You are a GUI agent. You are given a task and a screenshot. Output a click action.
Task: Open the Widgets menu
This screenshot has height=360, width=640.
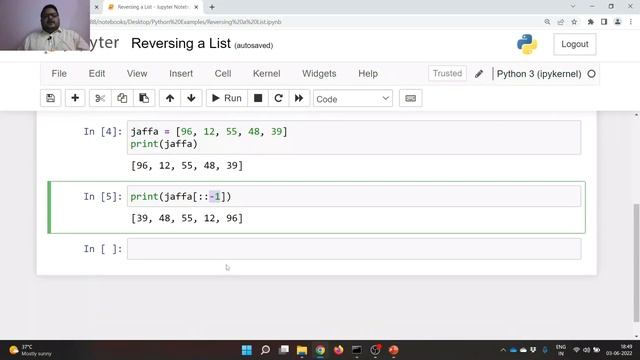click(319, 73)
